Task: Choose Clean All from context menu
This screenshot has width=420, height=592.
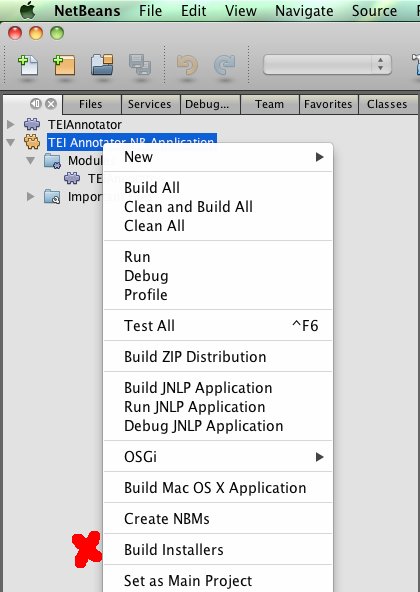Action: coord(218,226)
